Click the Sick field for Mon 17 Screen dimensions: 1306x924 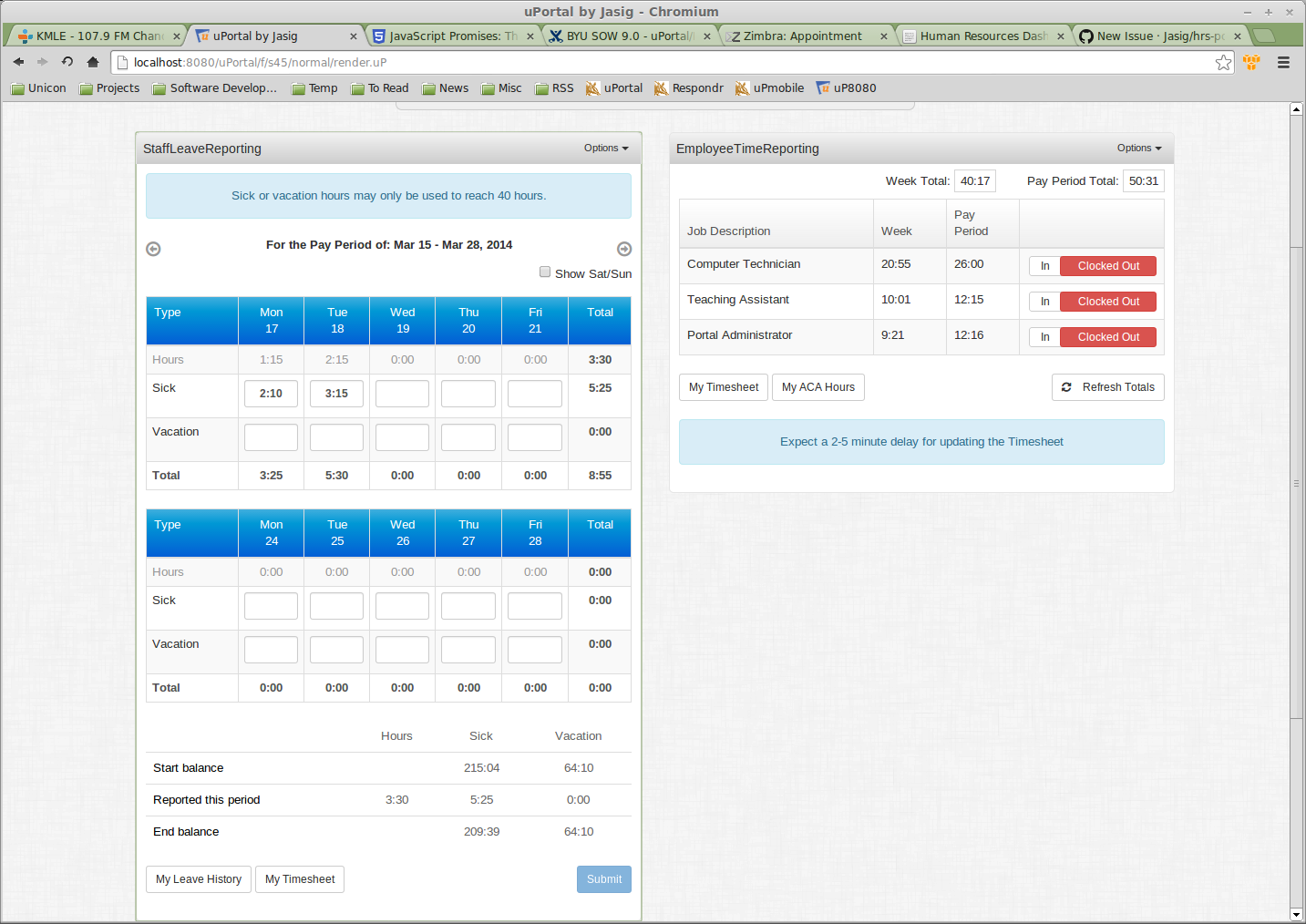pyautogui.click(x=271, y=394)
